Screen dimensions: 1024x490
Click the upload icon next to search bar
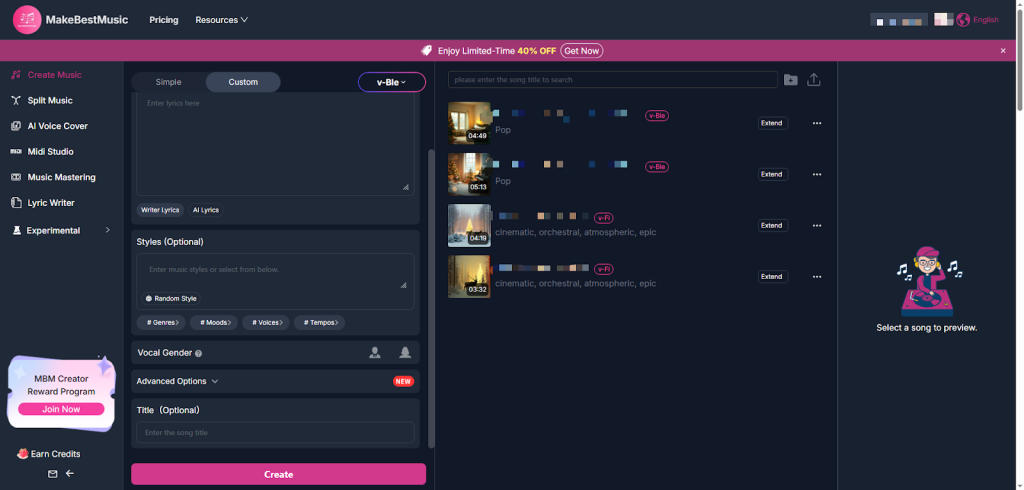click(x=814, y=80)
